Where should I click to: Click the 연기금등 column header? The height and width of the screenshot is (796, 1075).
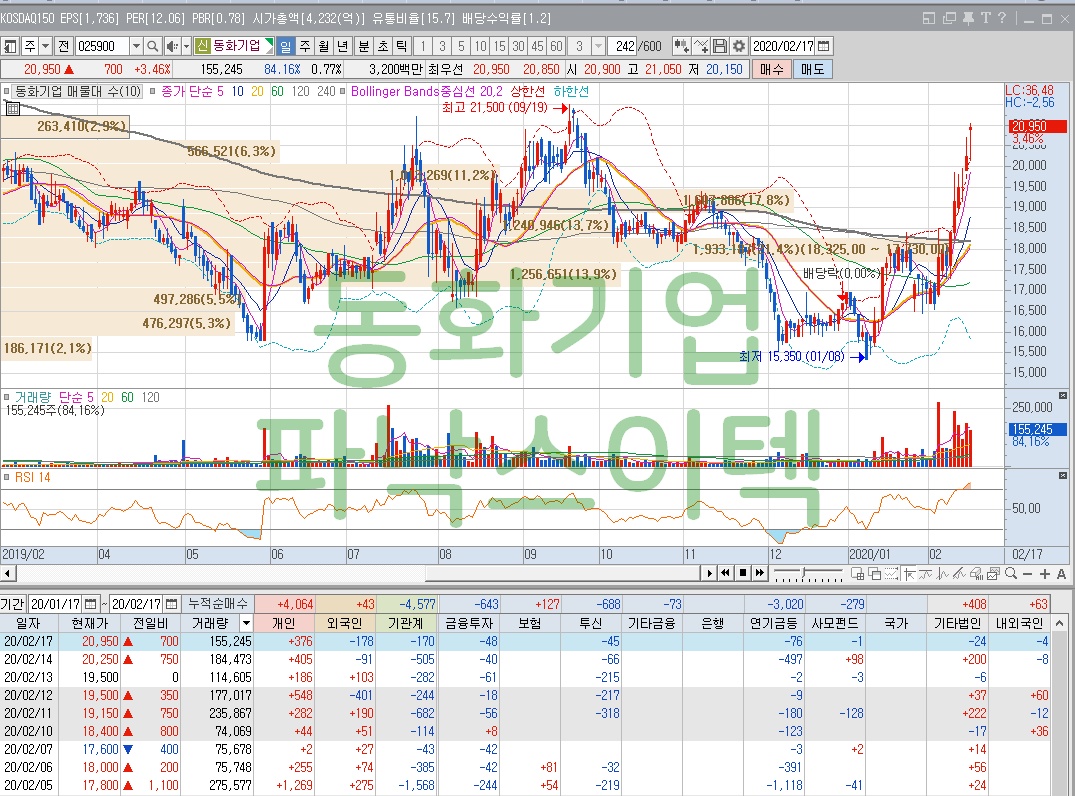click(774, 623)
